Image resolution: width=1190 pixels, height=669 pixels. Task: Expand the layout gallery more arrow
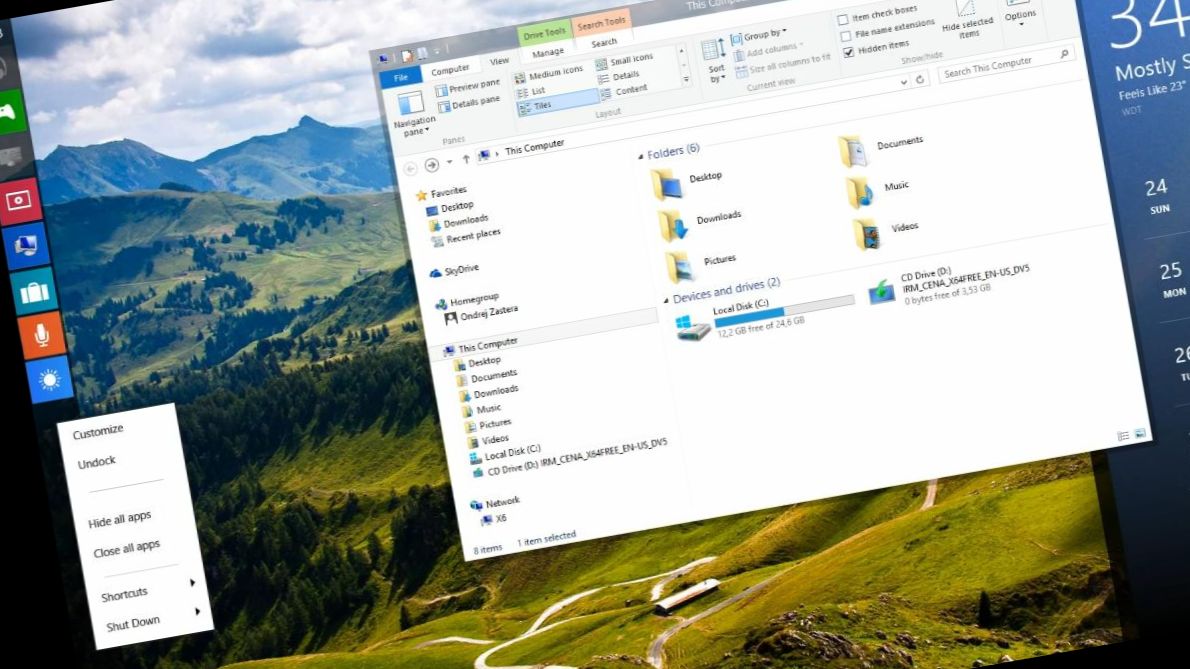pyautogui.click(x=686, y=79)
